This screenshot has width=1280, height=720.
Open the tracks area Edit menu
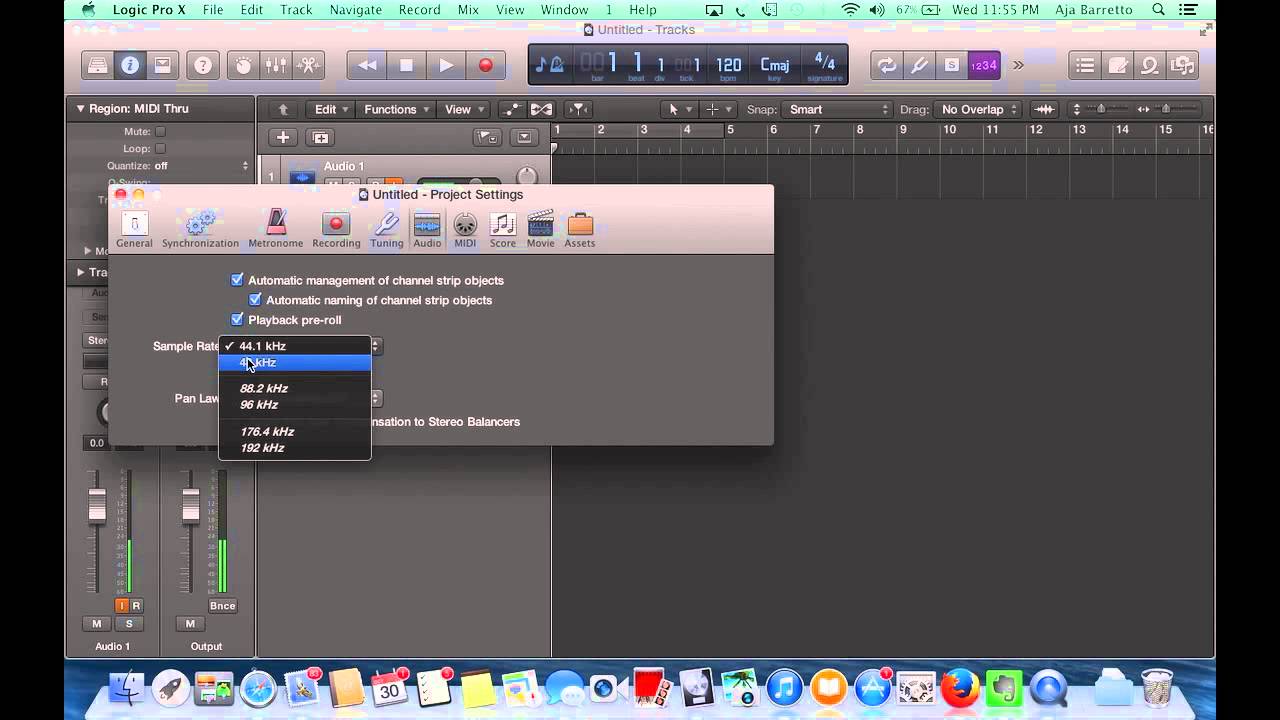(331, 109)
